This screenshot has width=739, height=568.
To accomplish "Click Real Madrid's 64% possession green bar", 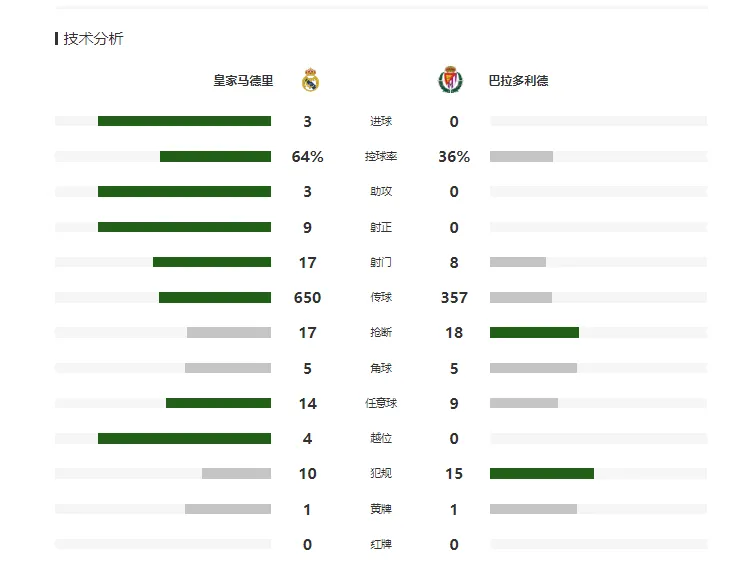I will (215, 156).
